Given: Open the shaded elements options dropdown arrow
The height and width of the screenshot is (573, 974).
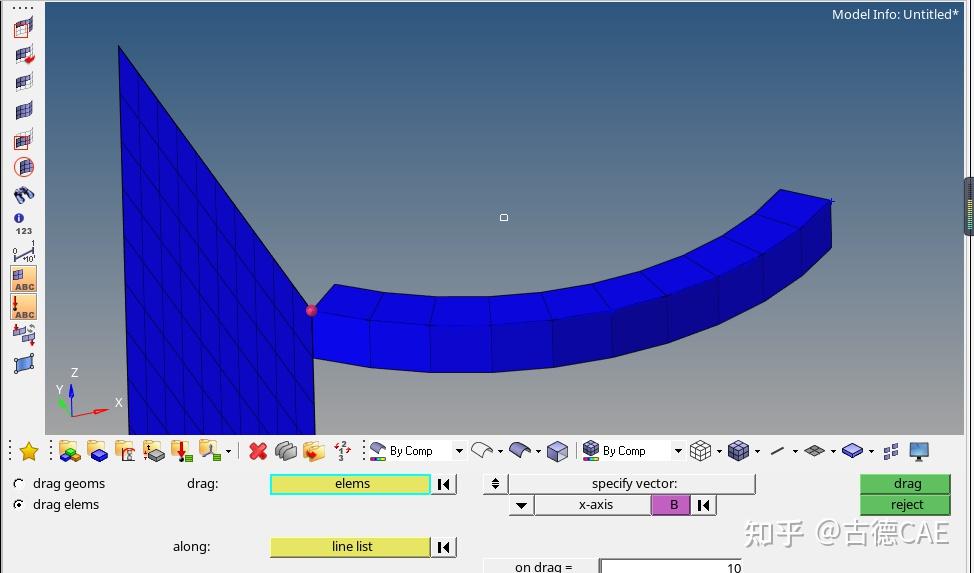Looking at the screenshot, I should [757, 452].
